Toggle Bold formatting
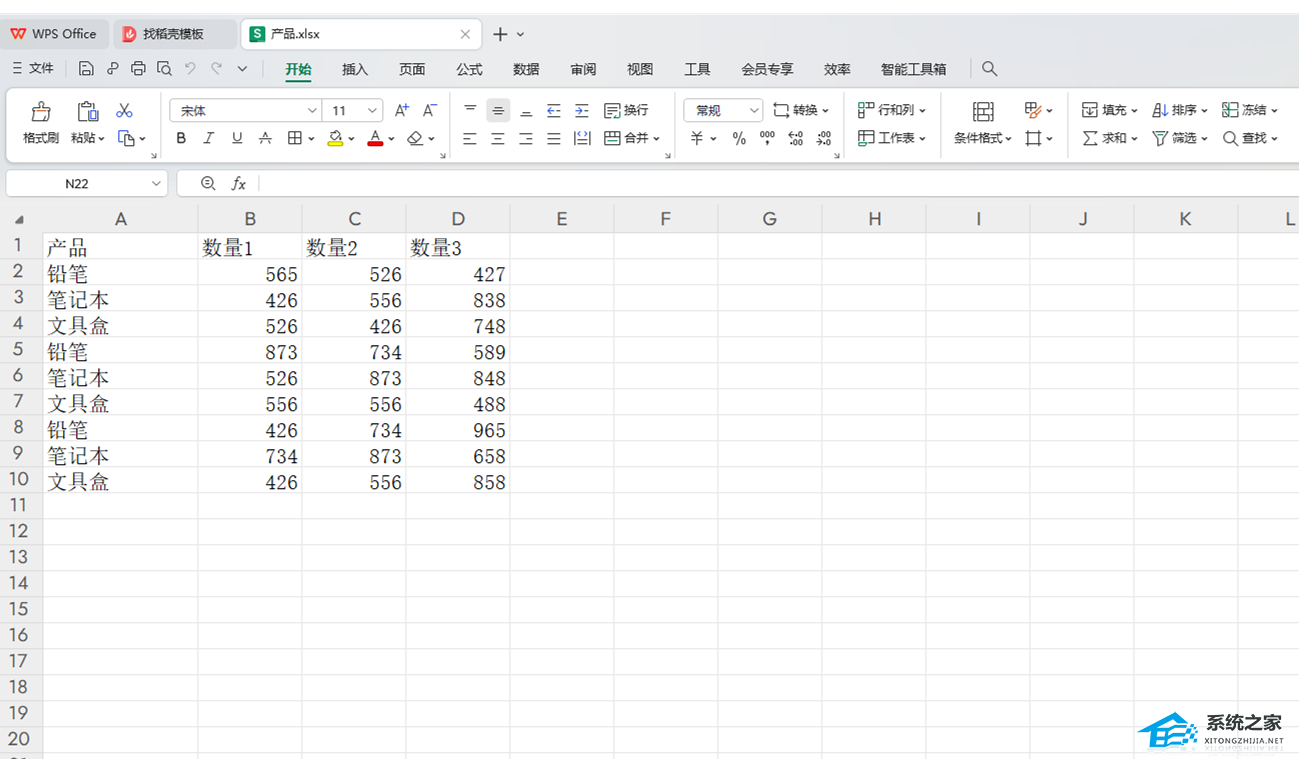The height and width of the screenshot is (759, 1299). [x=181, y=138]
